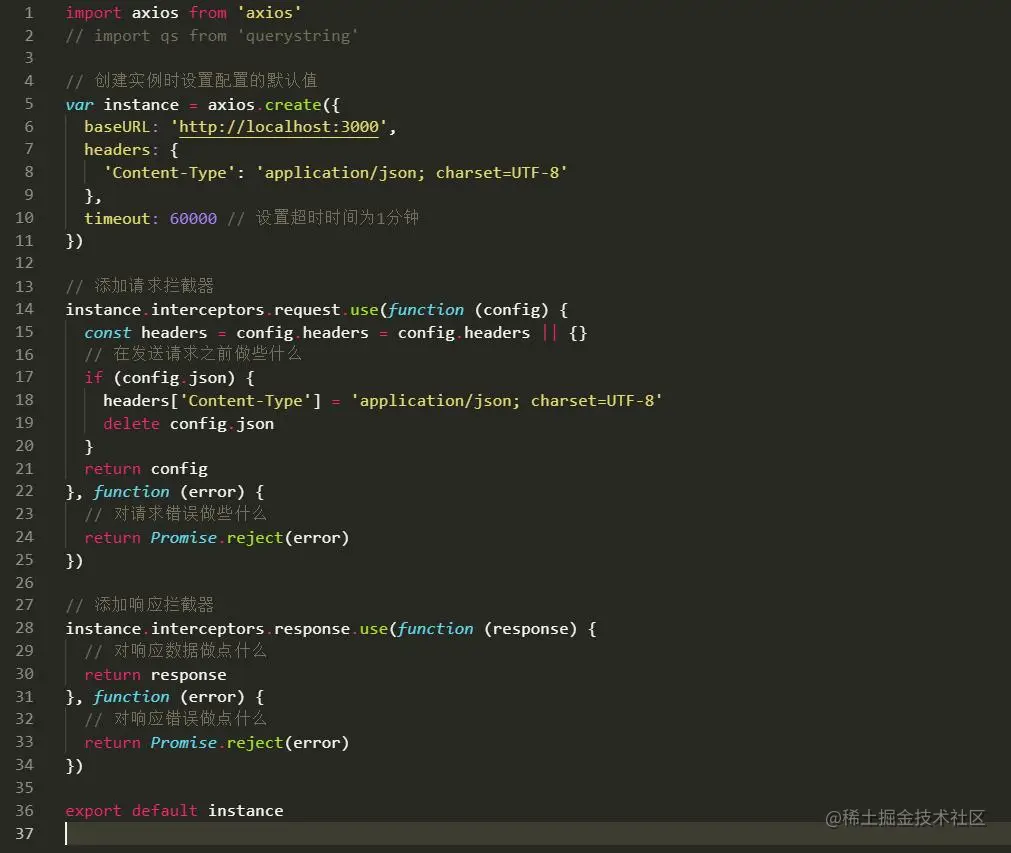
Task: Click the 'delete' keyword on line 19
Action: (x=132, y=424)
